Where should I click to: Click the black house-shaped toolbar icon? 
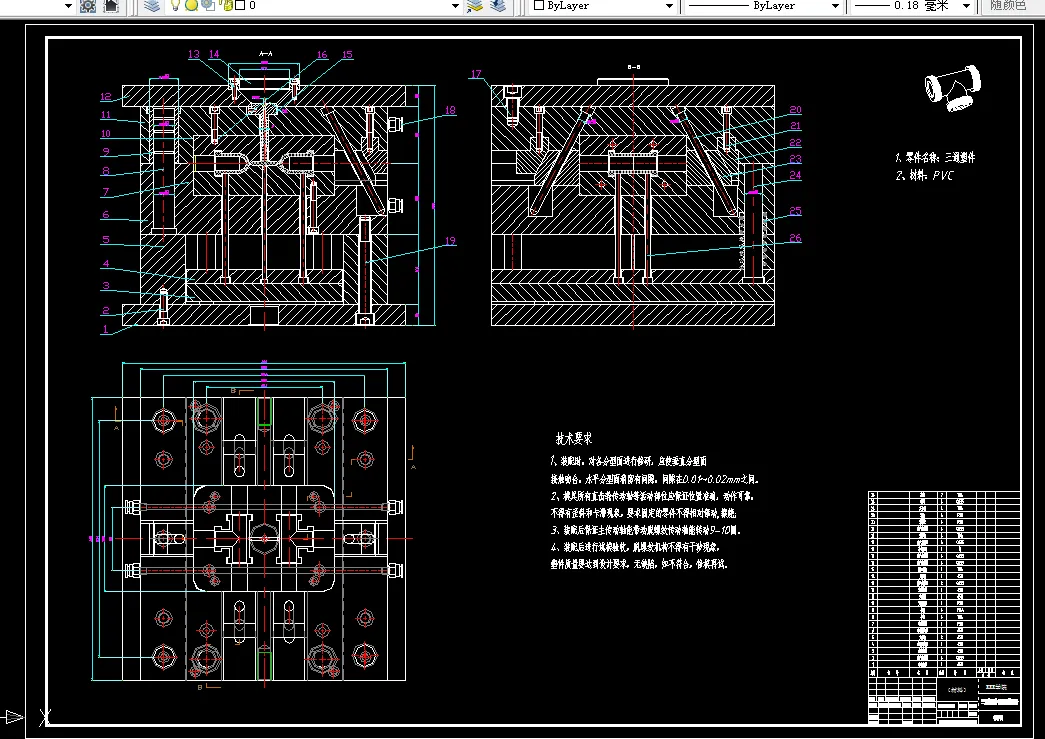click(x=111, y=6)
